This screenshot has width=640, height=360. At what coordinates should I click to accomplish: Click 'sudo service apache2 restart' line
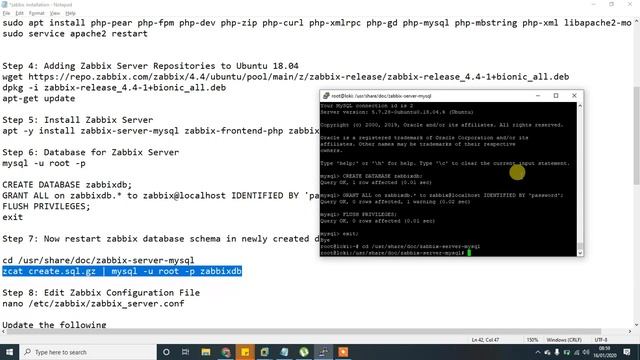tap(75, 33)
